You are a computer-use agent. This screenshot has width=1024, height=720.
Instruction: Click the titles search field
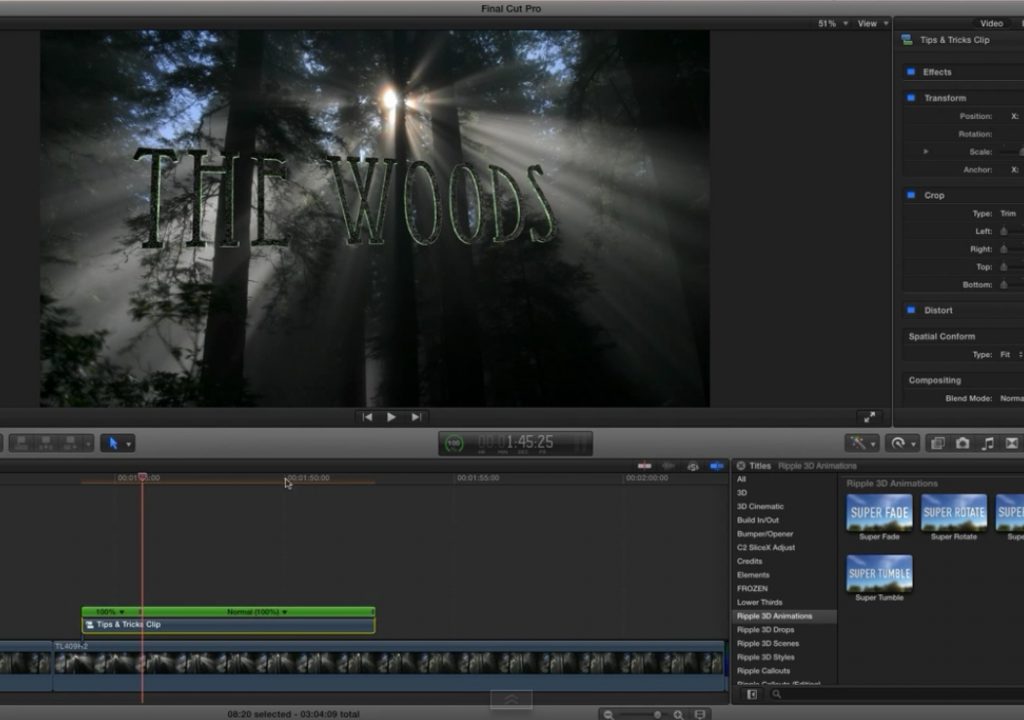[898, 695]
